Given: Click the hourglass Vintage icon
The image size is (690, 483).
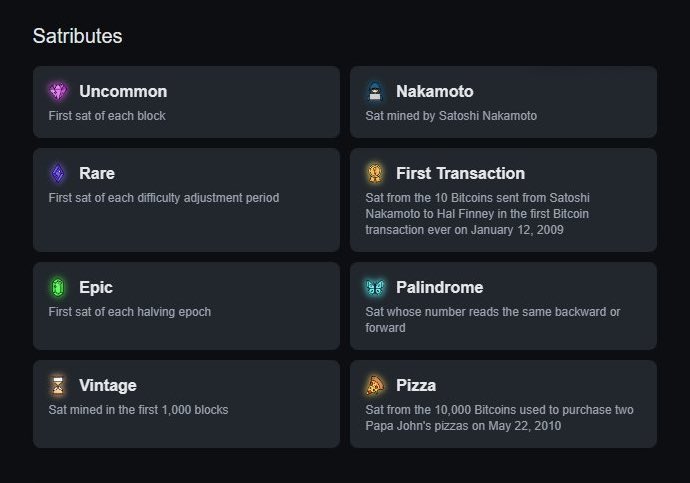Looking at the screenshot, I should [58, 385].
